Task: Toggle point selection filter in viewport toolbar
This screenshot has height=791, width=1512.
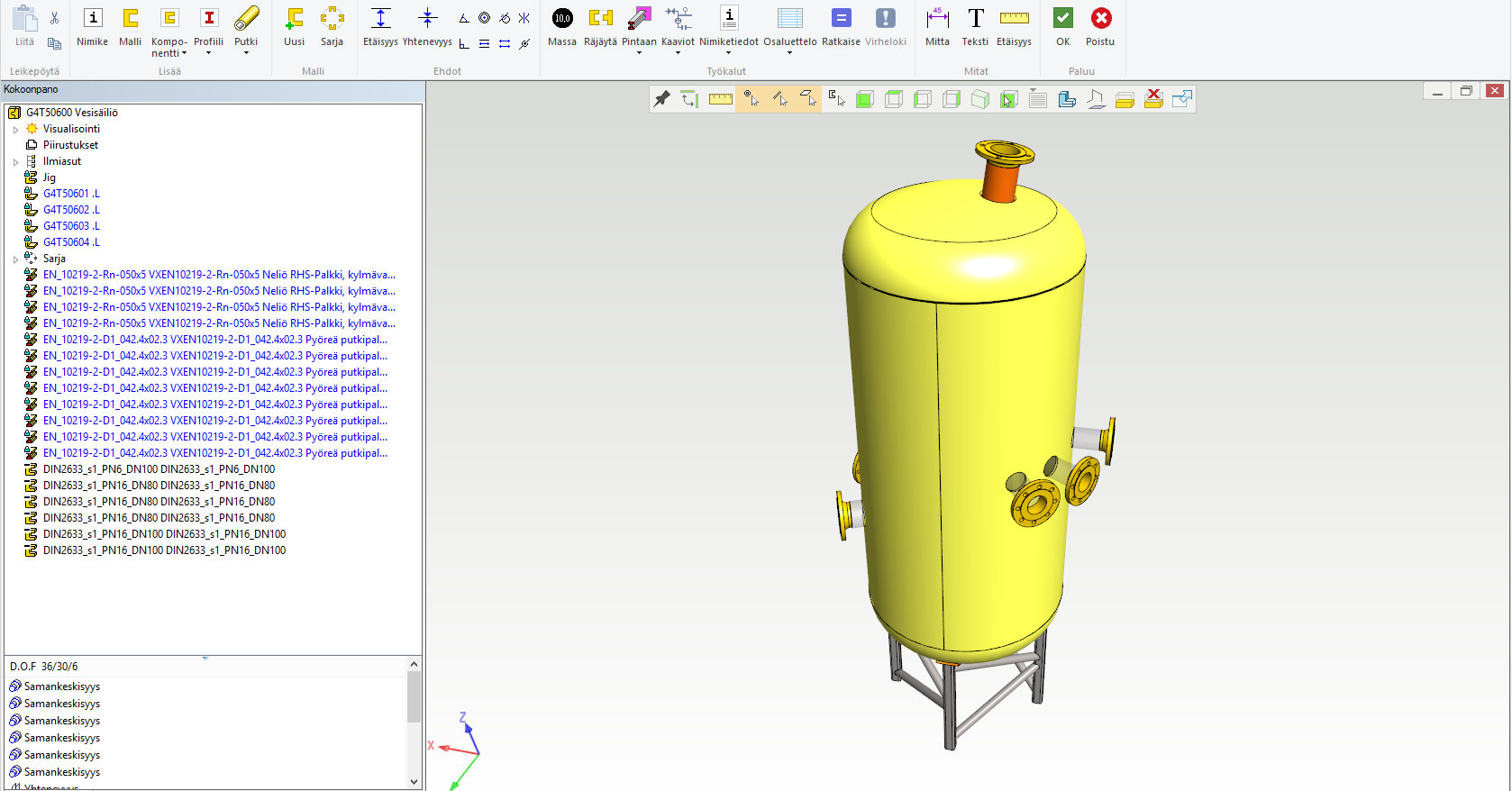Action: 751,99
